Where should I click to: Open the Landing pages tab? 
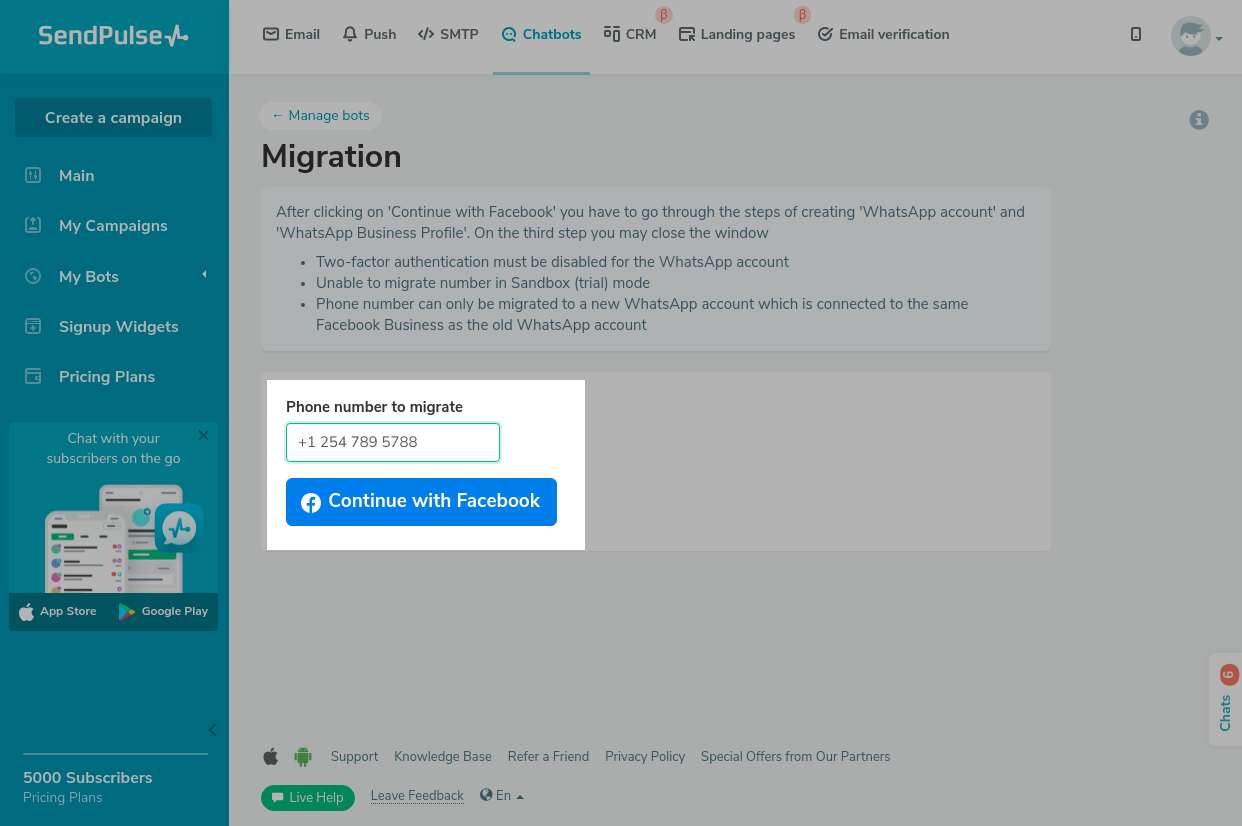[x=737, y=34]
